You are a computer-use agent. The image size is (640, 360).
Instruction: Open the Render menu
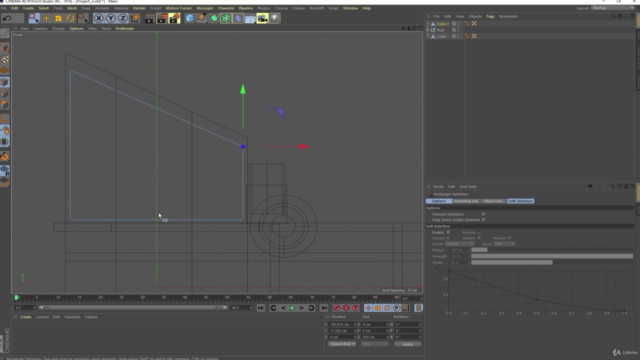[x=139, y=8]
